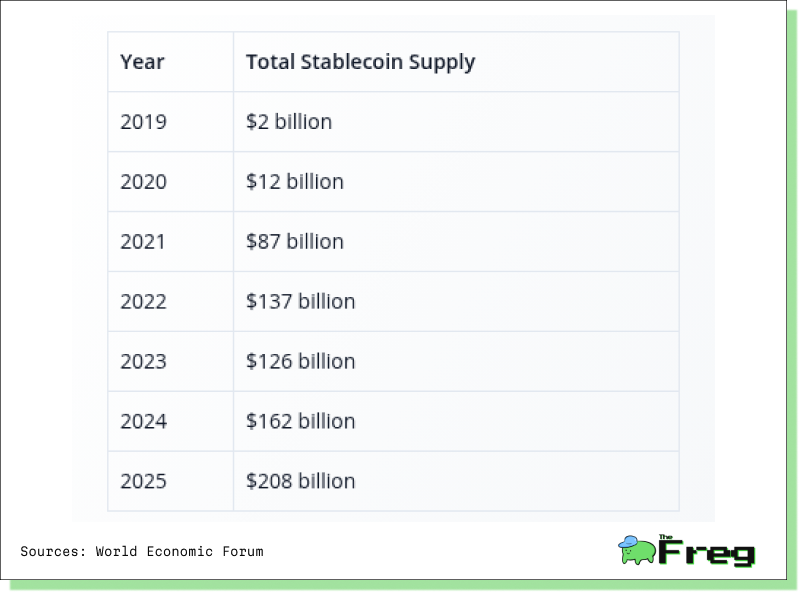Click the $137 billion value cell
Image resolution: width=799 pixels, height=592 pixels.
pos(456,302)
